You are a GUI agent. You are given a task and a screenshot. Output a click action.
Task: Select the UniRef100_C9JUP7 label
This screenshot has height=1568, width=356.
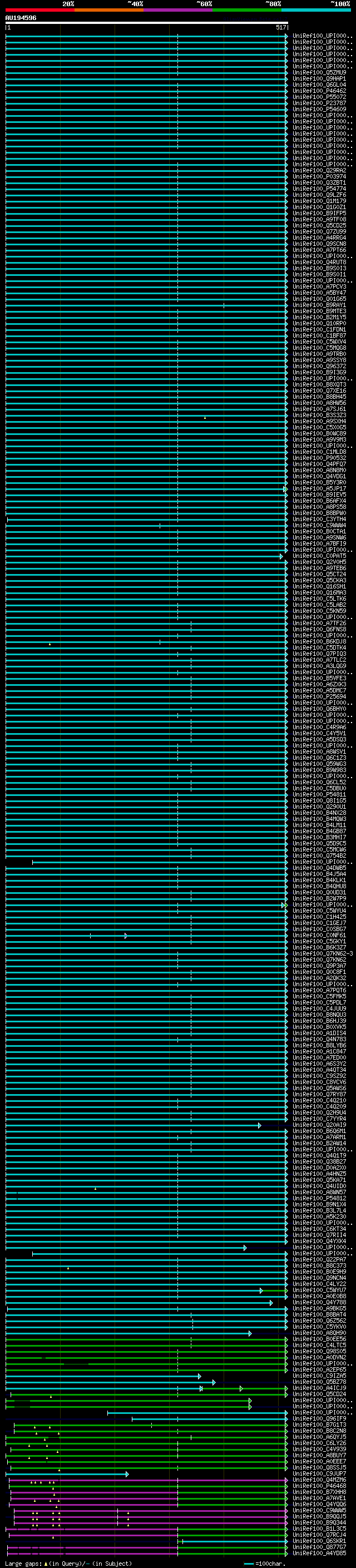point(319,1473)
